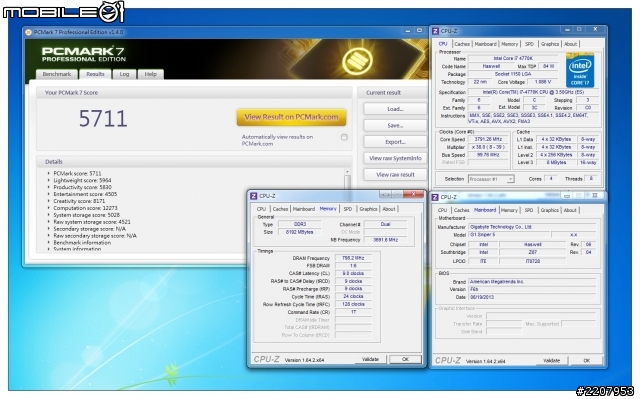Screen dimensions: 640x399
Task: Open Memory tab in CPU-Z processor window
Action: click(509, 44)
